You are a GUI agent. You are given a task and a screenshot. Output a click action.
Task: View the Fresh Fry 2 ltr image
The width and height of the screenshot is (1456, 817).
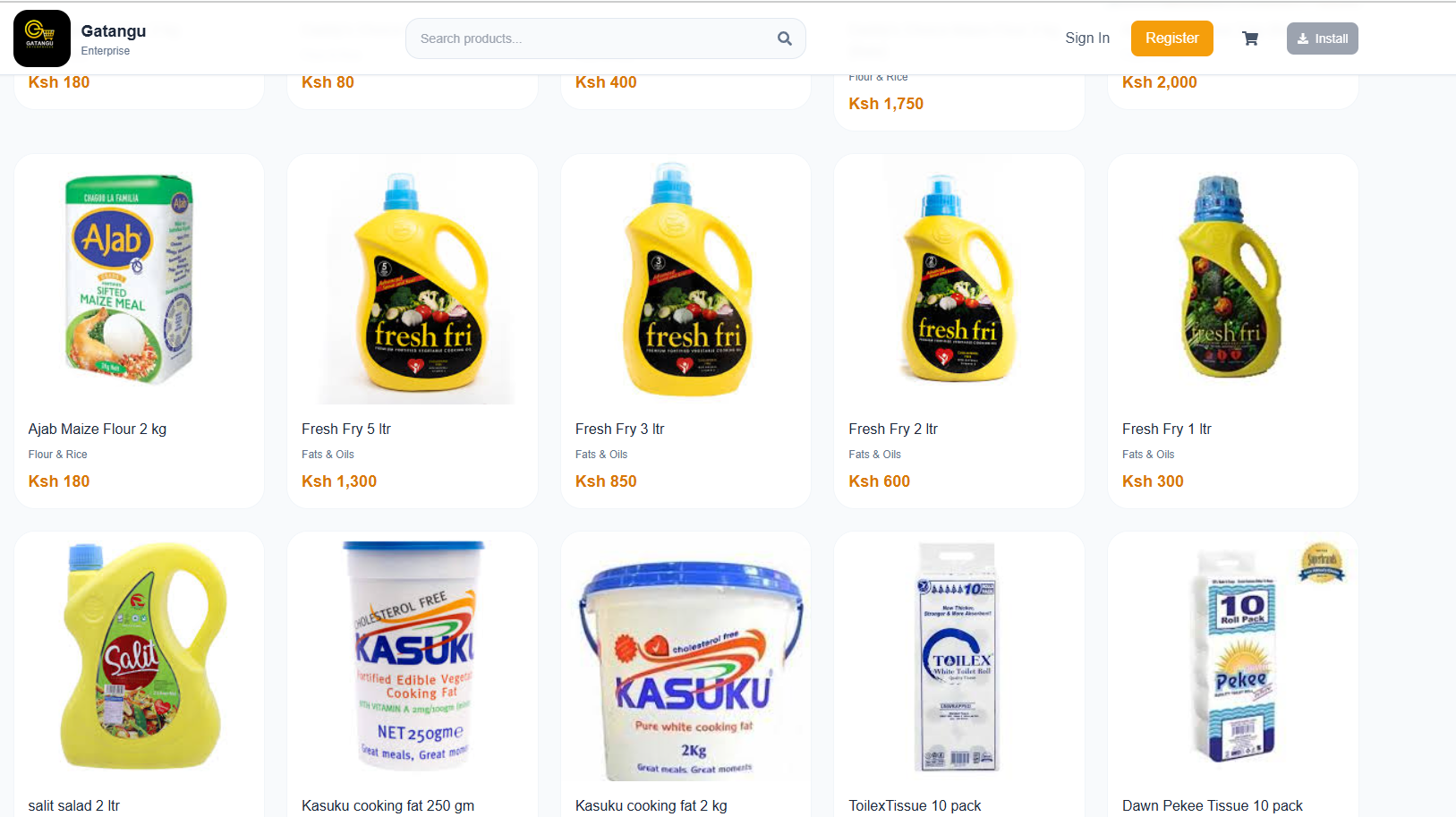pyautogui.click(x=959, y=279)
